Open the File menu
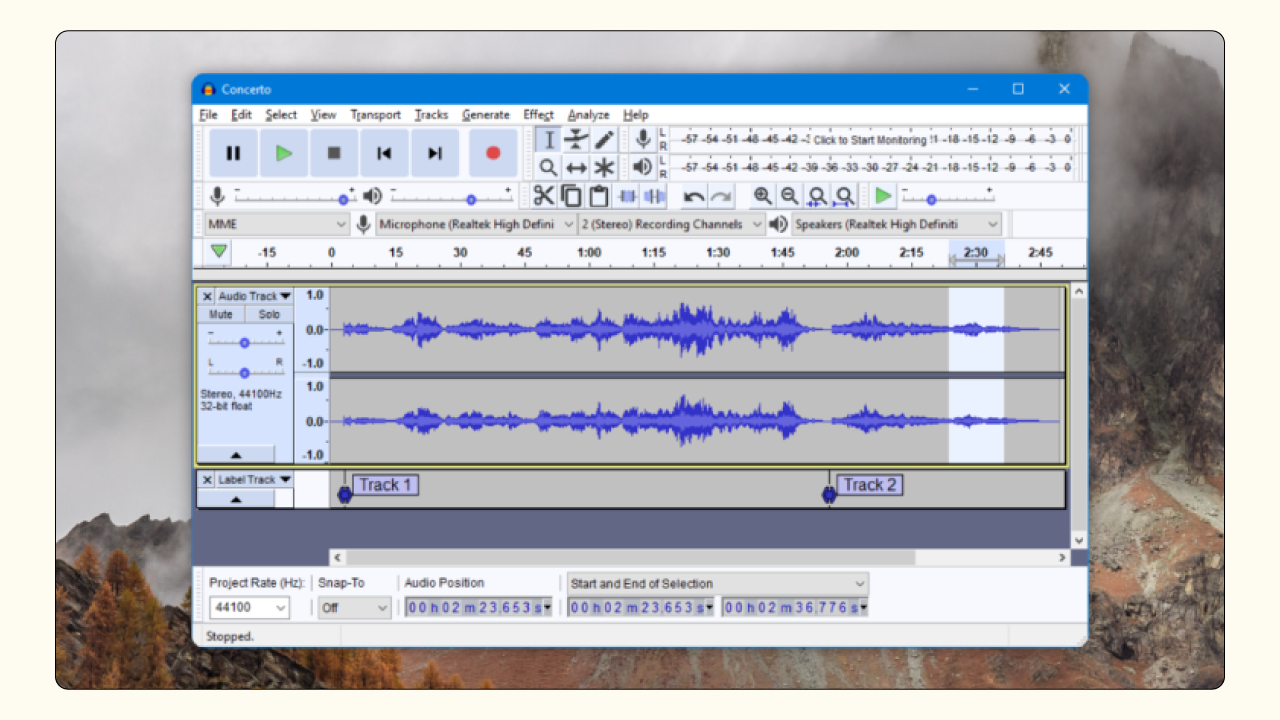Viewport: 1280px width, 720px height. (208, 115)
